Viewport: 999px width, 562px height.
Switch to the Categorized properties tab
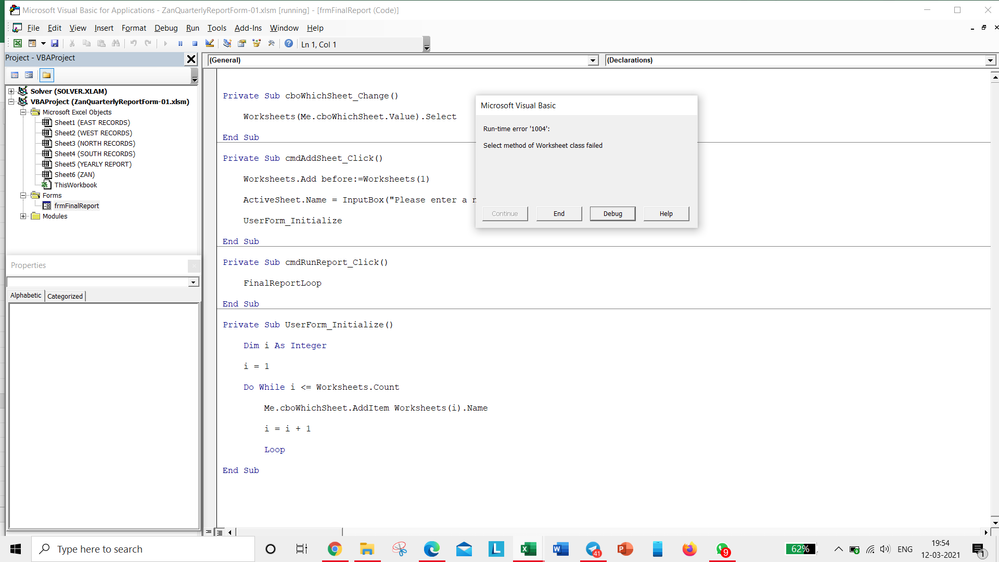click(65, 296)
